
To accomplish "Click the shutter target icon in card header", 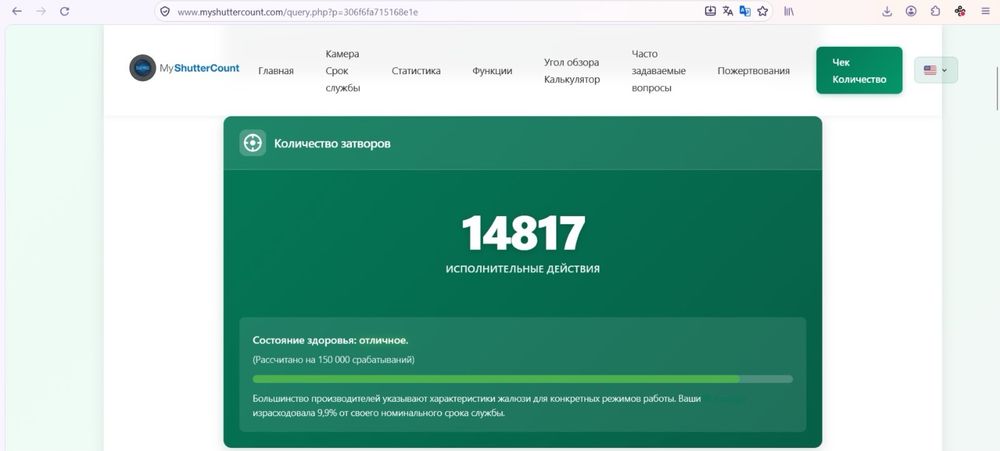I will pos(253,143).
